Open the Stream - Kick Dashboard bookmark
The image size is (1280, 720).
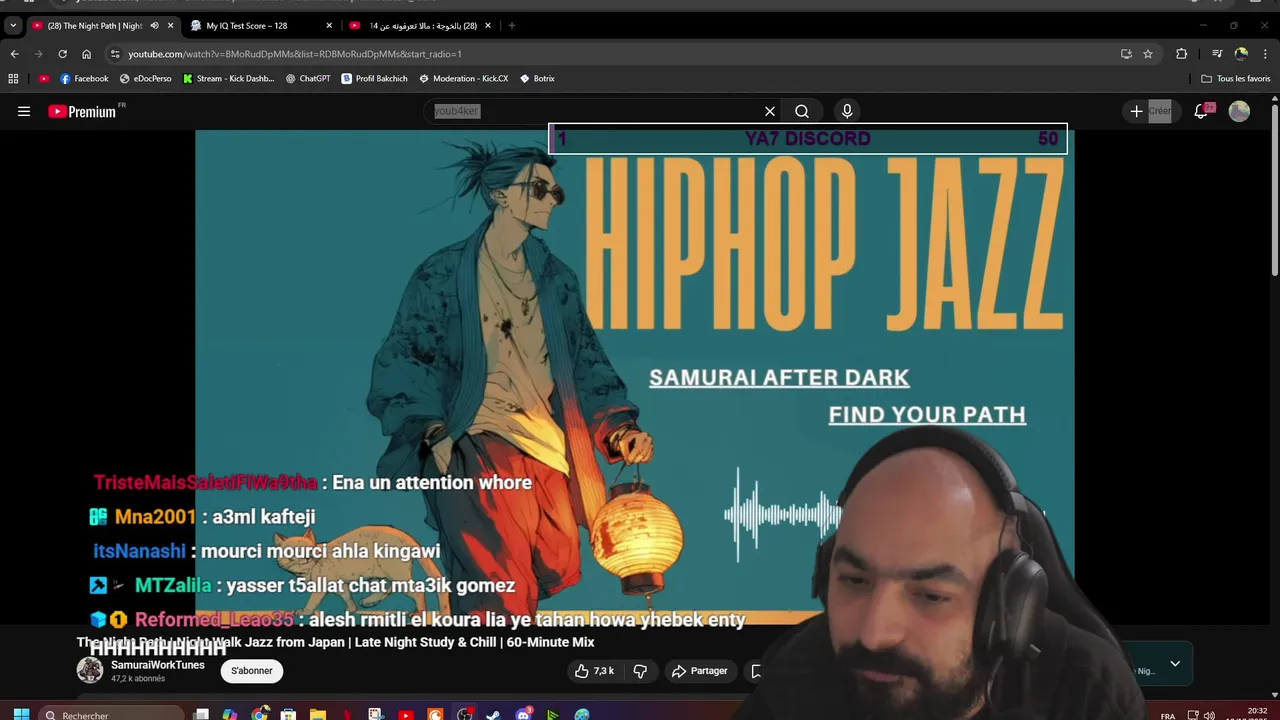click(x=228, y=78)
